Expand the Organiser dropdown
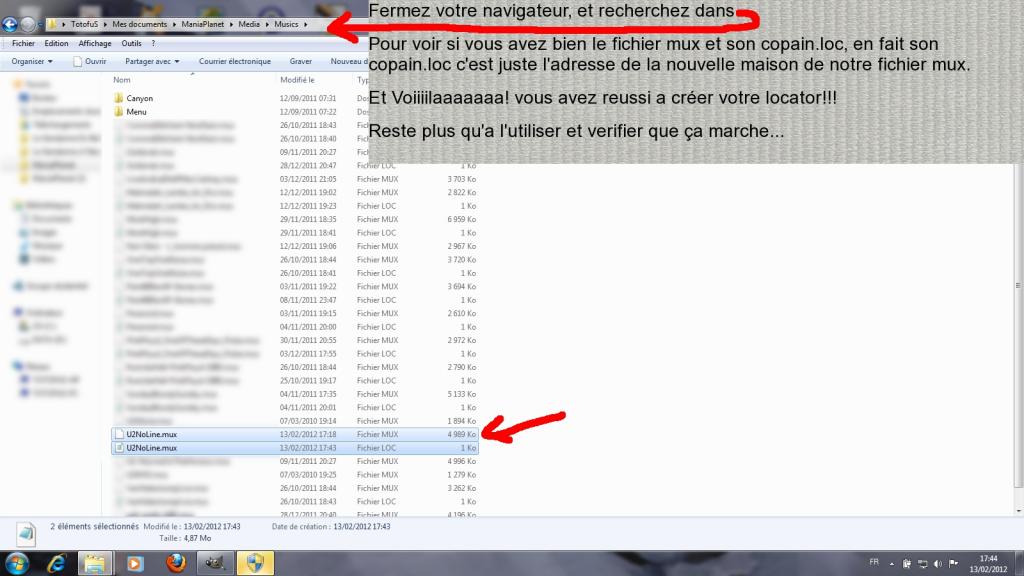 tap(31, 61)
